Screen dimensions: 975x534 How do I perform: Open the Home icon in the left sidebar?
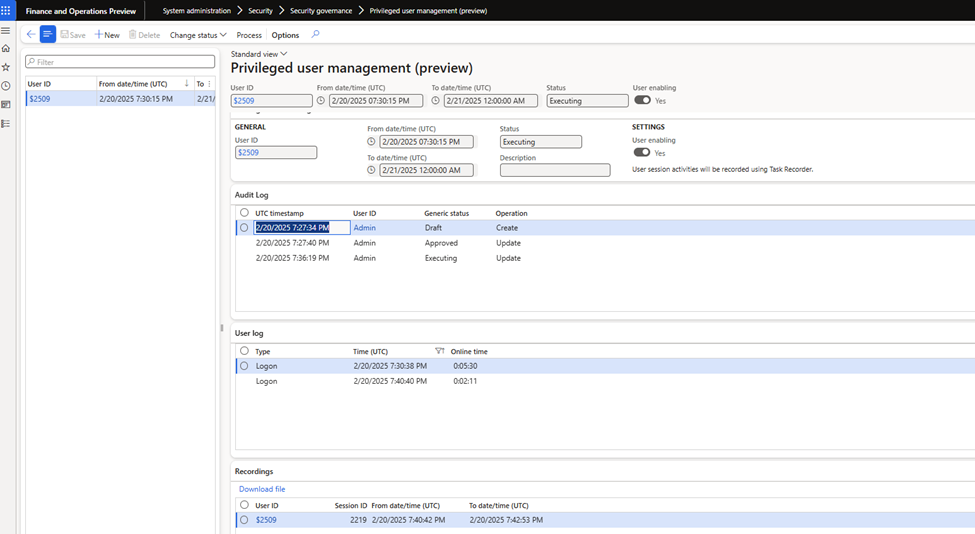click(x=6, y=48)
